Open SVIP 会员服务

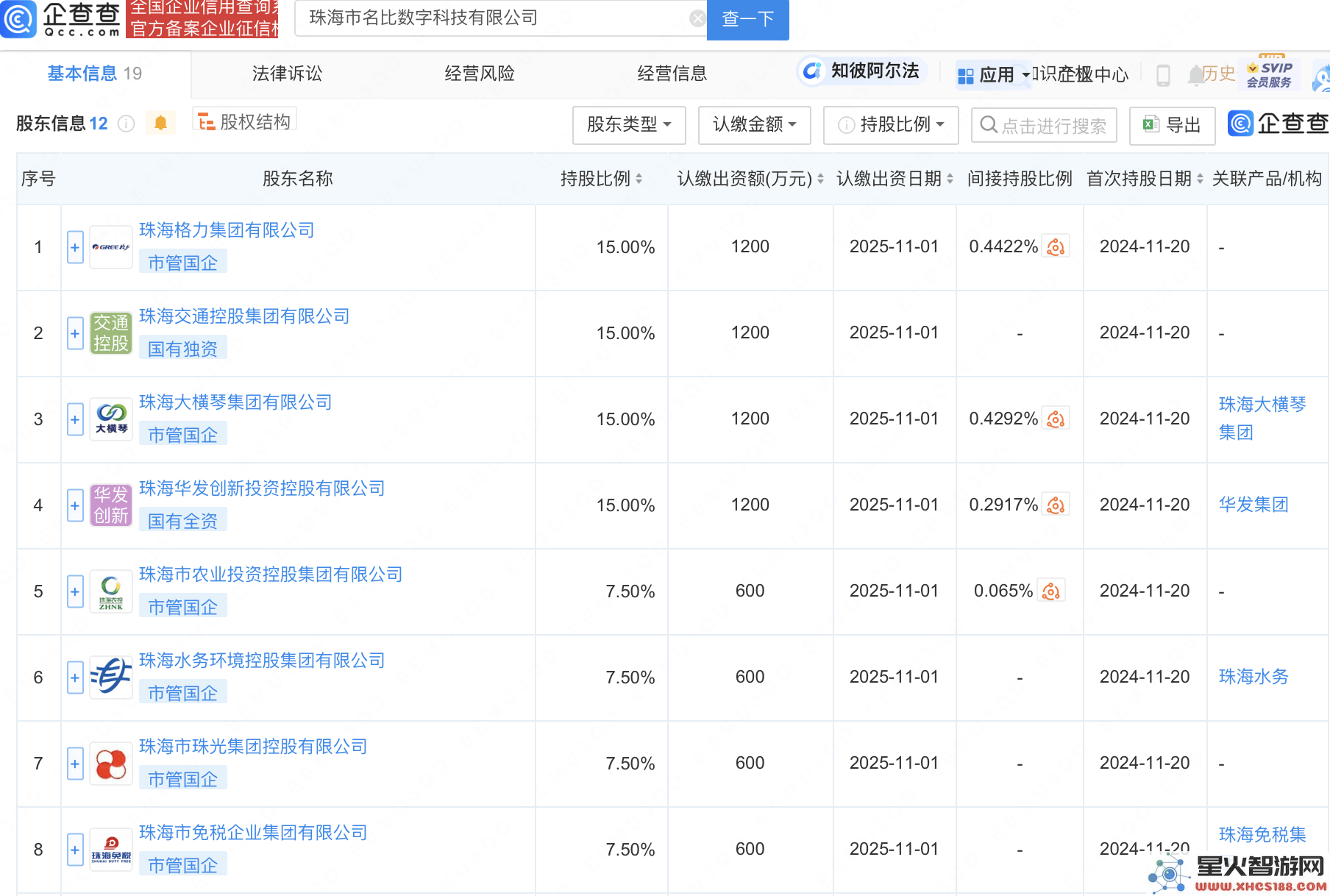click(x=1269, y=74)
